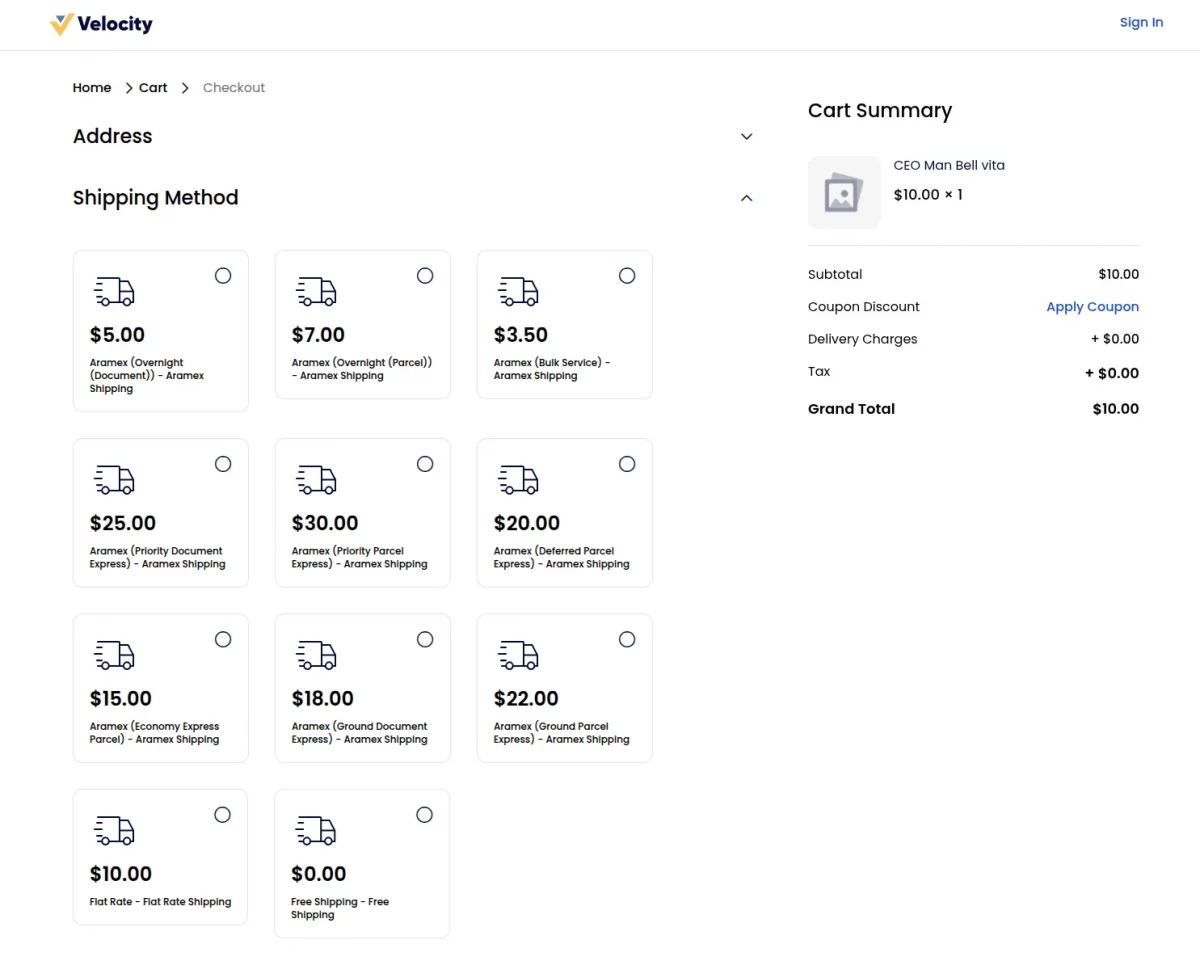This screenshot has width=1200, height=961.
Task: Select Priority Parcel Express $30.00 radio button
Action: pyautogui.click(x=425, y=464)
